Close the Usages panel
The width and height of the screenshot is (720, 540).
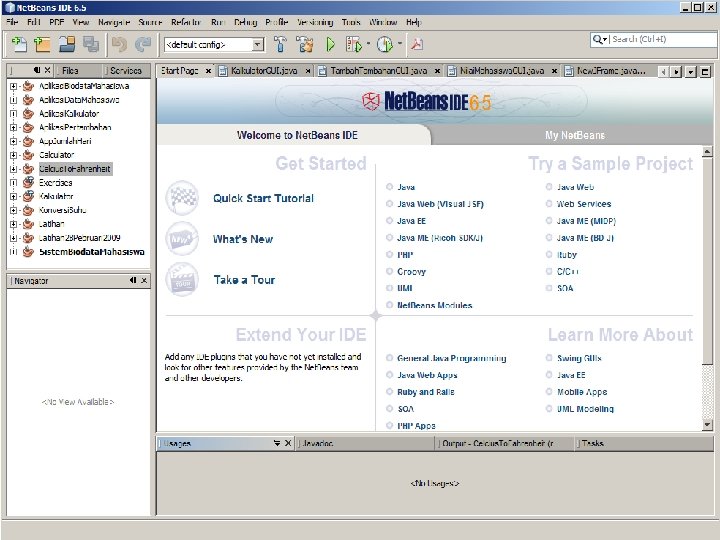pos(288,443)
